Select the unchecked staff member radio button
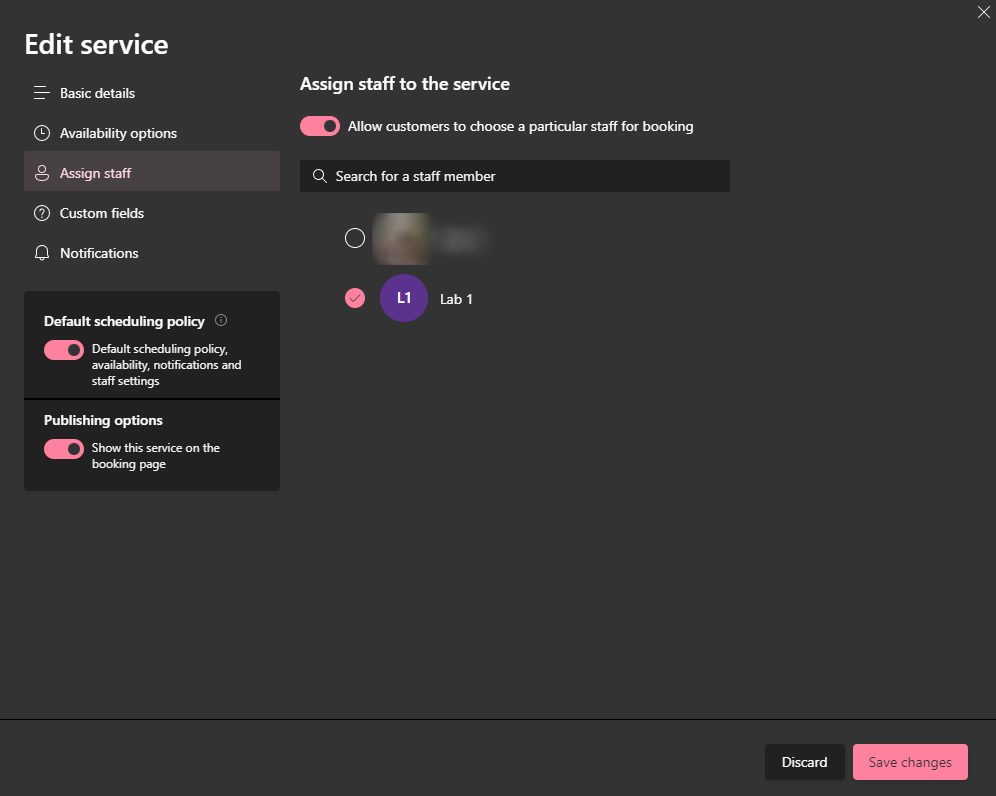 pos(355,238)
